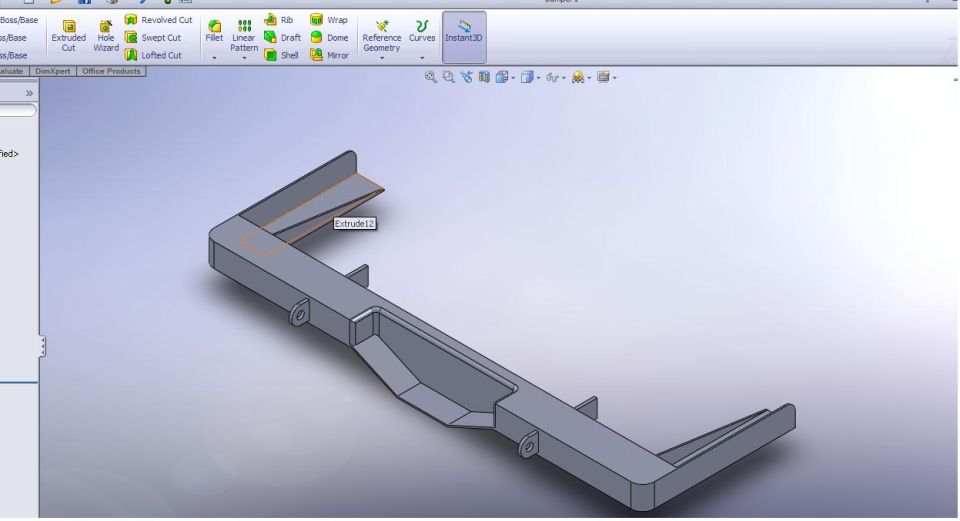Click the View Orientation cube icon
This screenshot has width=960, height=521.
[502, 77]
